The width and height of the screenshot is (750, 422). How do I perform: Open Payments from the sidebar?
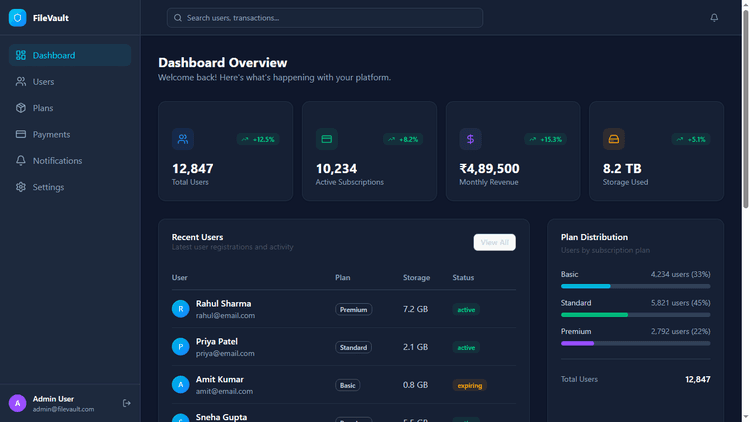[51, 134]
